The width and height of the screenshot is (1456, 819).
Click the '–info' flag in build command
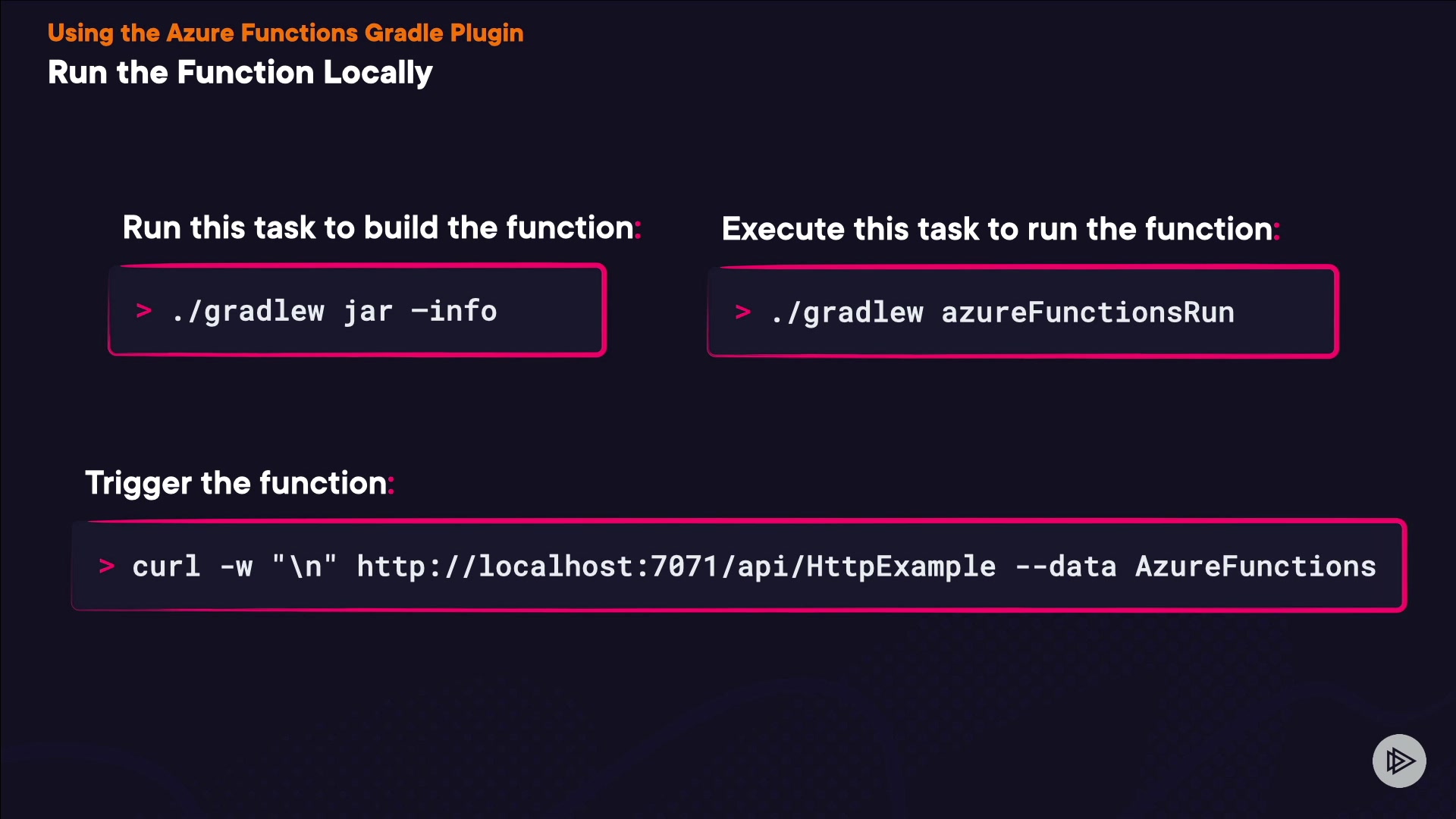pyautogui.click(x=453, y=311)
